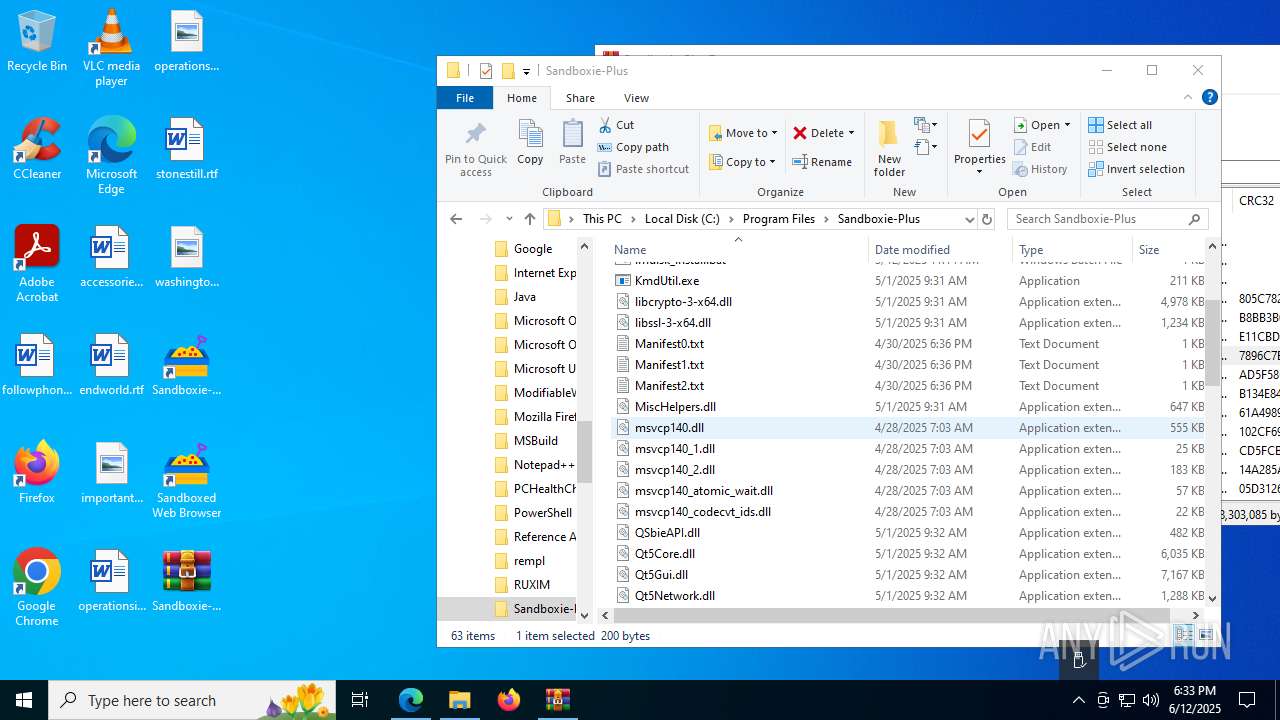Screen dimensions: 1280x720
Task: Open the History command
Action: pyautogui.click(x=1040, y=169)
